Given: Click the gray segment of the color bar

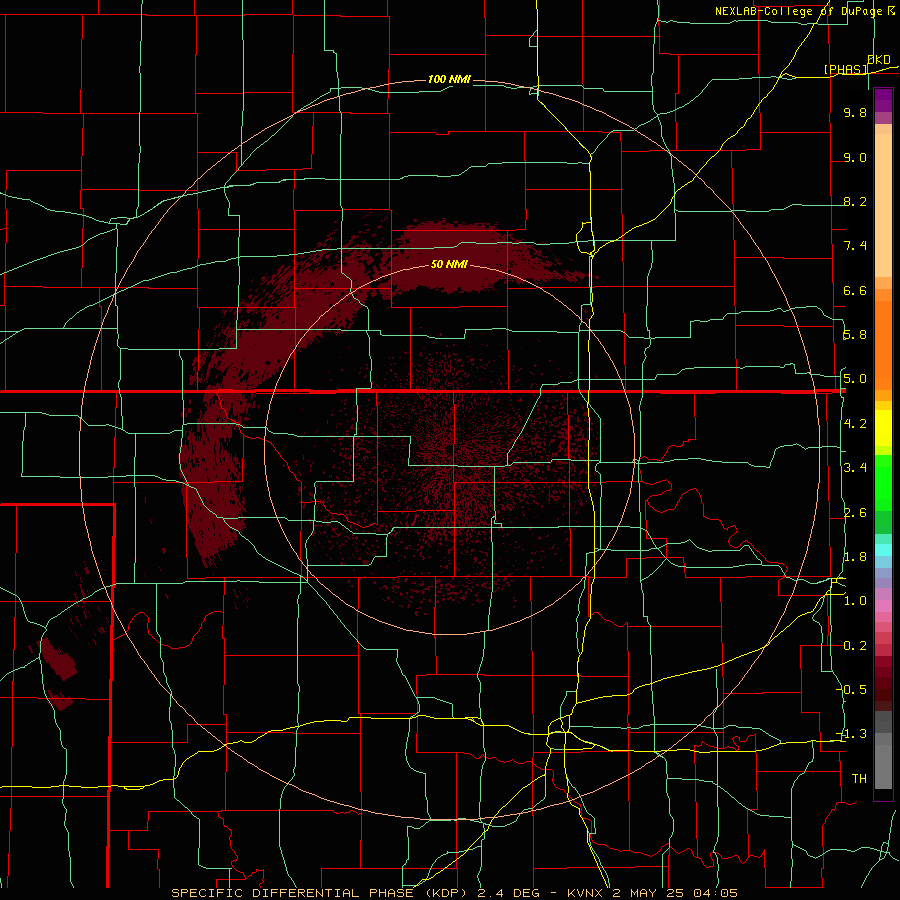Looking at the screenshot, I should point(883,761).
